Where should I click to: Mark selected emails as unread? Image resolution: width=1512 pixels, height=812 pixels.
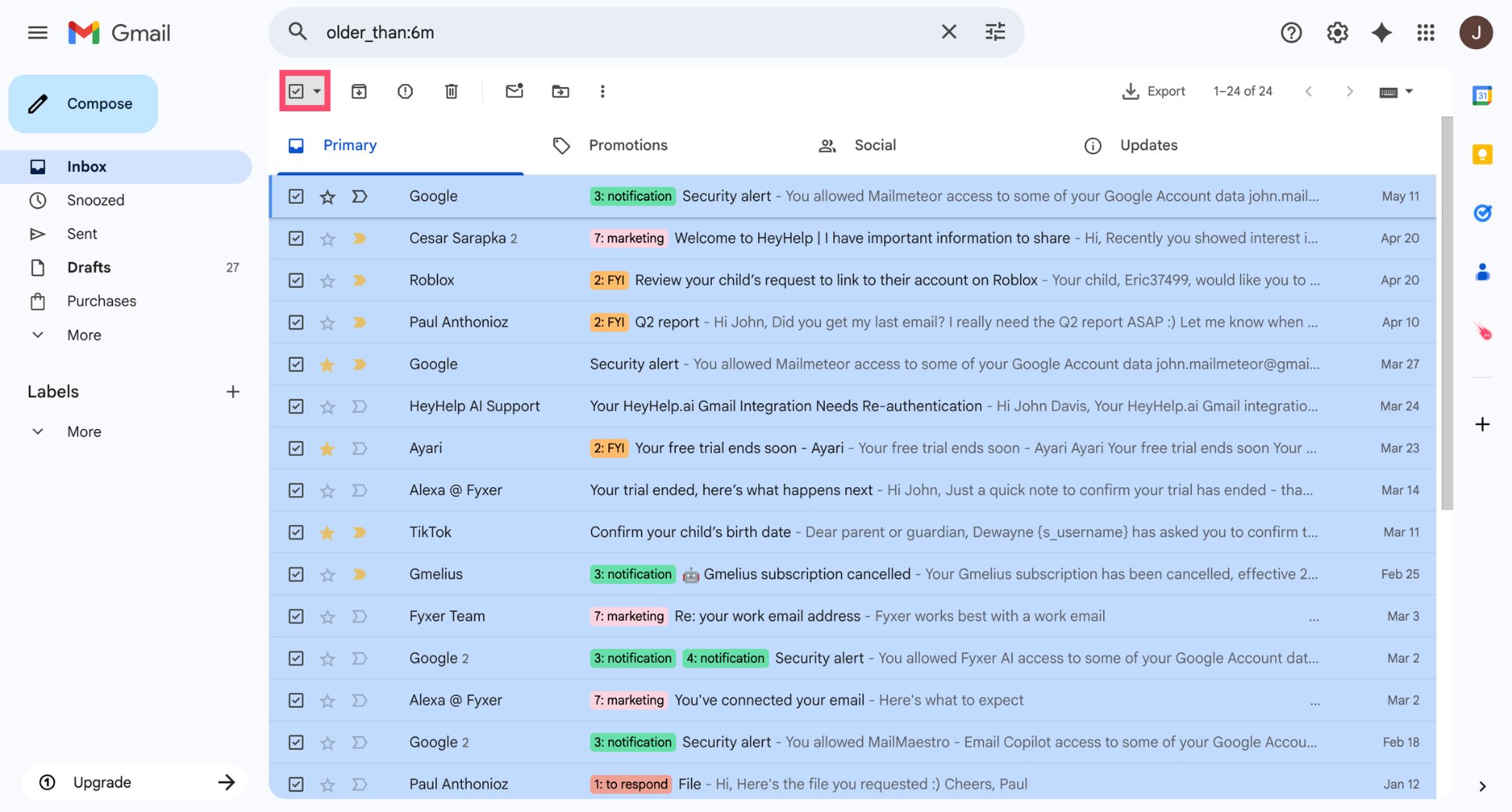[514, 91]
